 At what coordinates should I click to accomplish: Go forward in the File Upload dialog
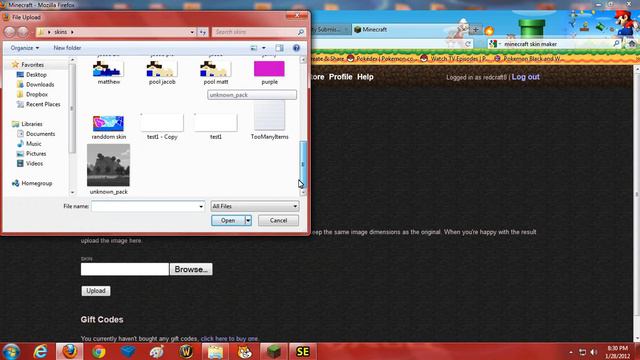23,32
